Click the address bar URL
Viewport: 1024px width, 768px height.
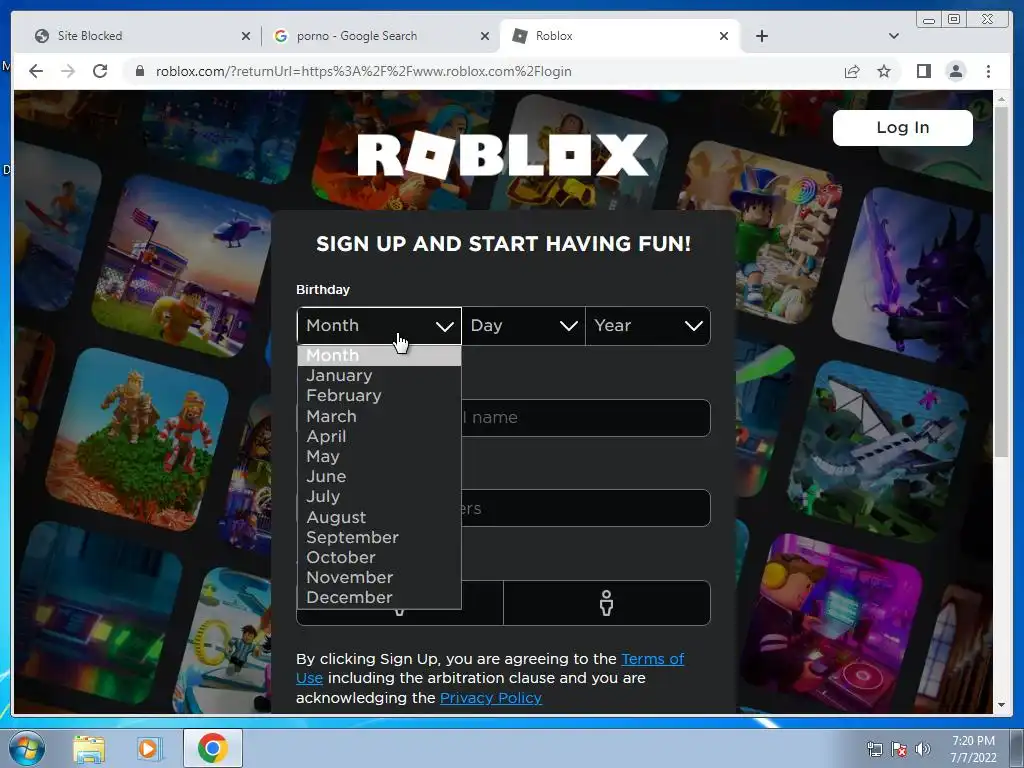[363, 71]
